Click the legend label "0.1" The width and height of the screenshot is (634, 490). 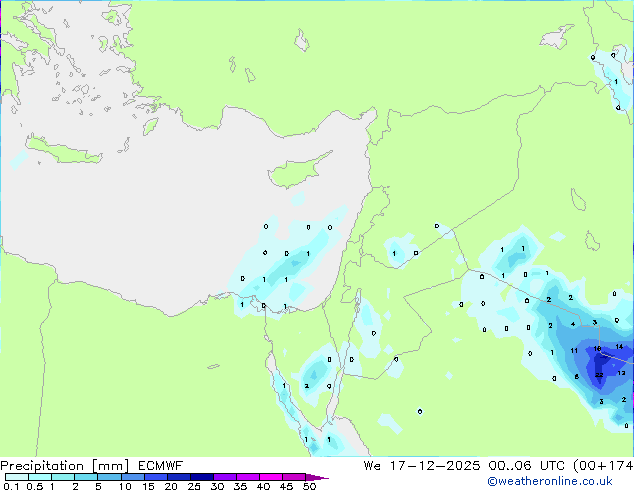point(11,486)
